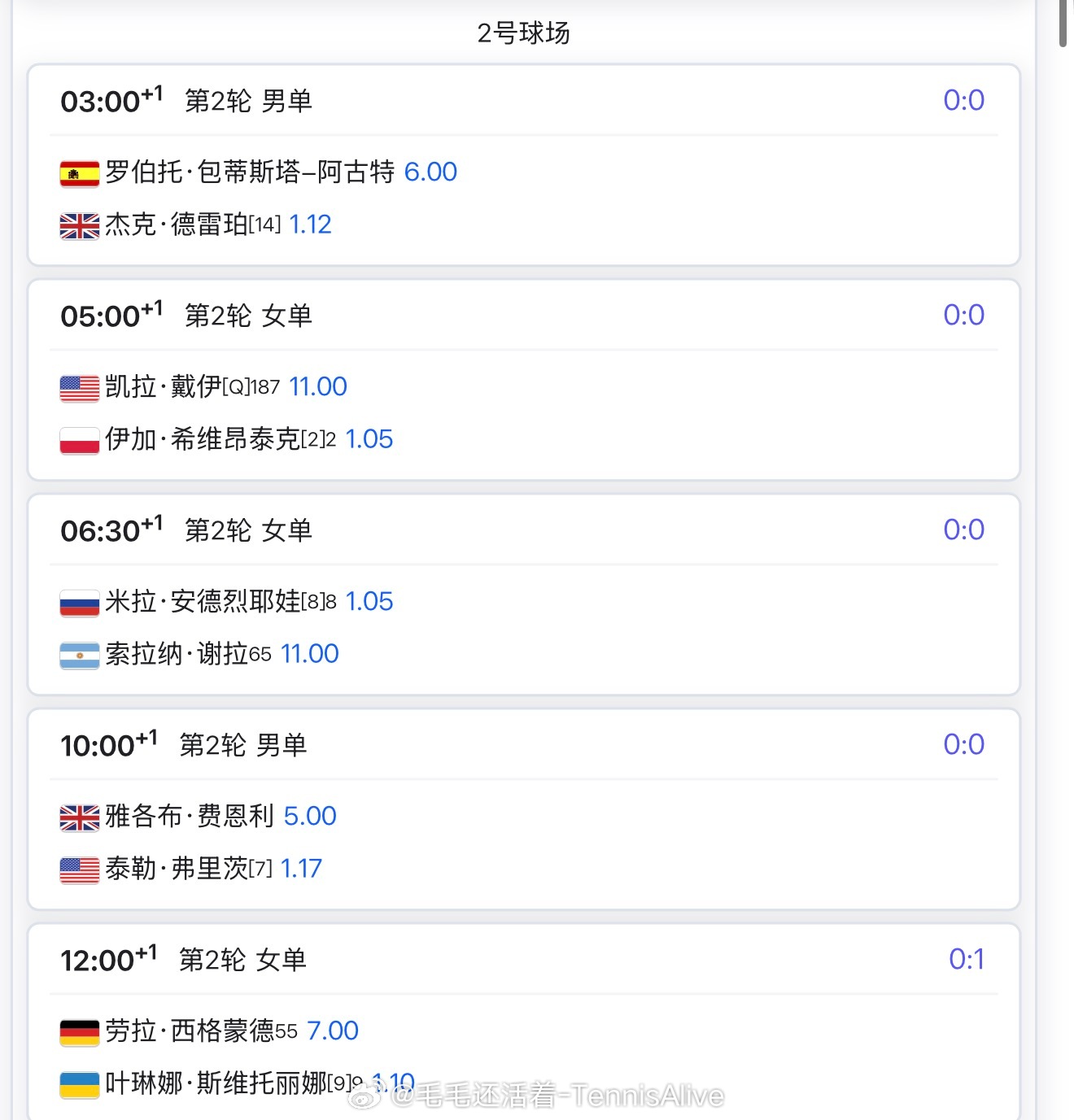
Task: Click the Germany flag beside 劳拉·西格蒙德
Action: coord(80,1032)
